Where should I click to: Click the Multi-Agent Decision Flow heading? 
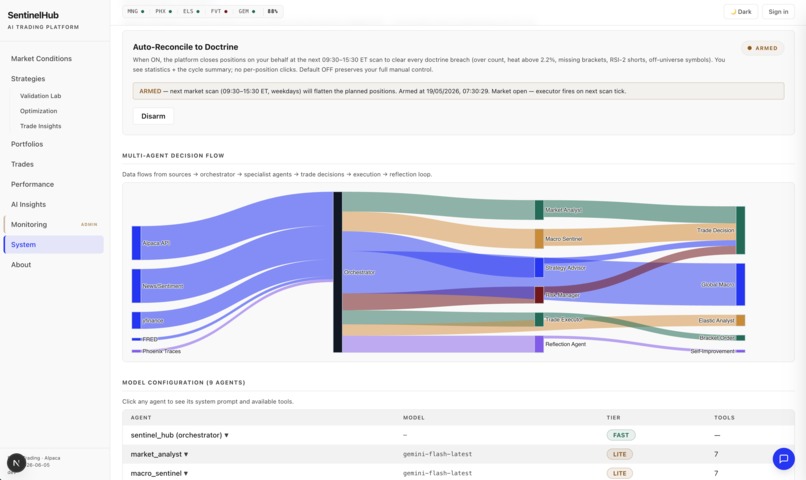tap(173, 156)
